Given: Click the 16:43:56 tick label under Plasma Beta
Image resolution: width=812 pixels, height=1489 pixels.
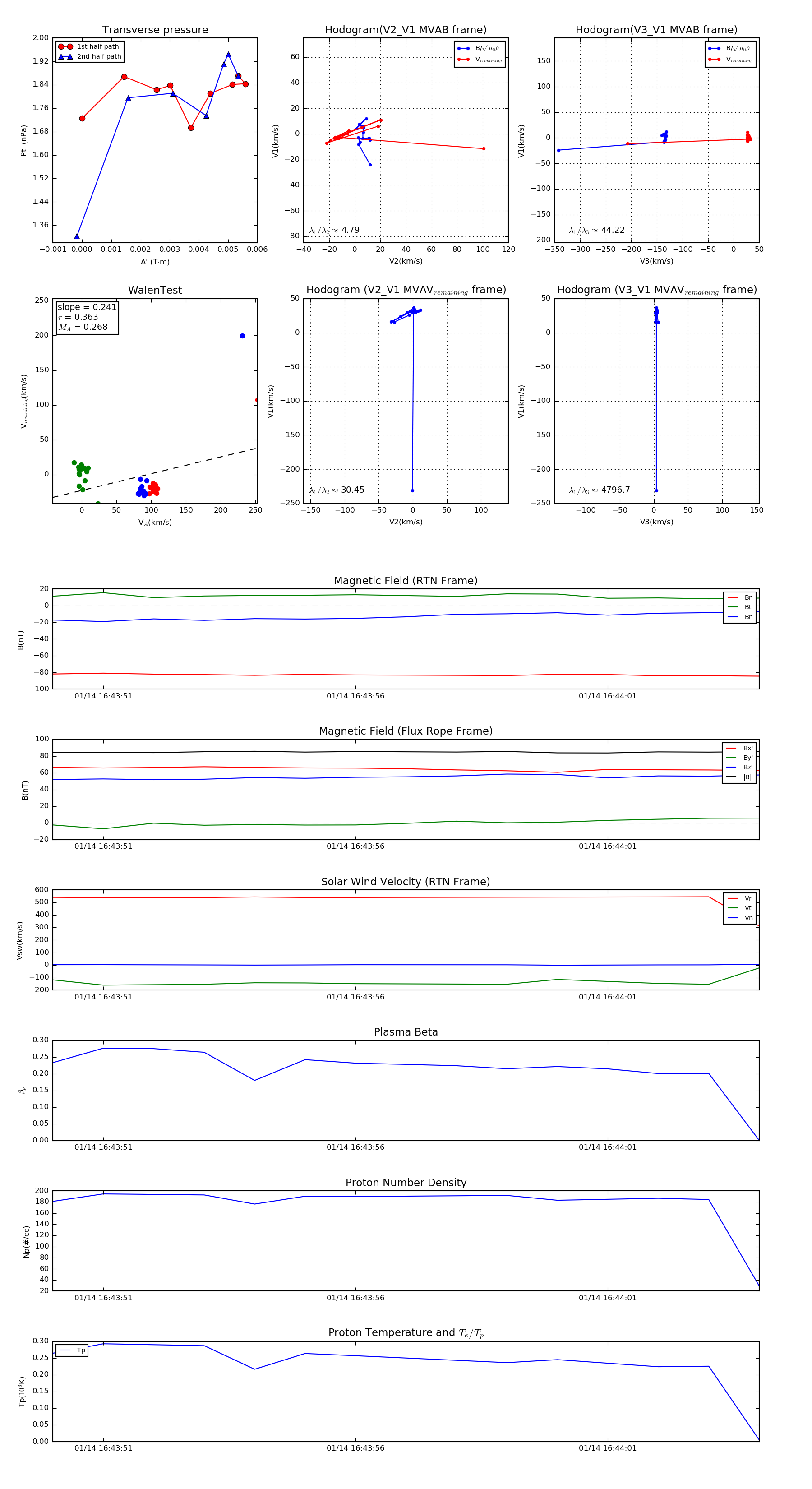Looking at the screenshot, I should (x=355, y=1147).
